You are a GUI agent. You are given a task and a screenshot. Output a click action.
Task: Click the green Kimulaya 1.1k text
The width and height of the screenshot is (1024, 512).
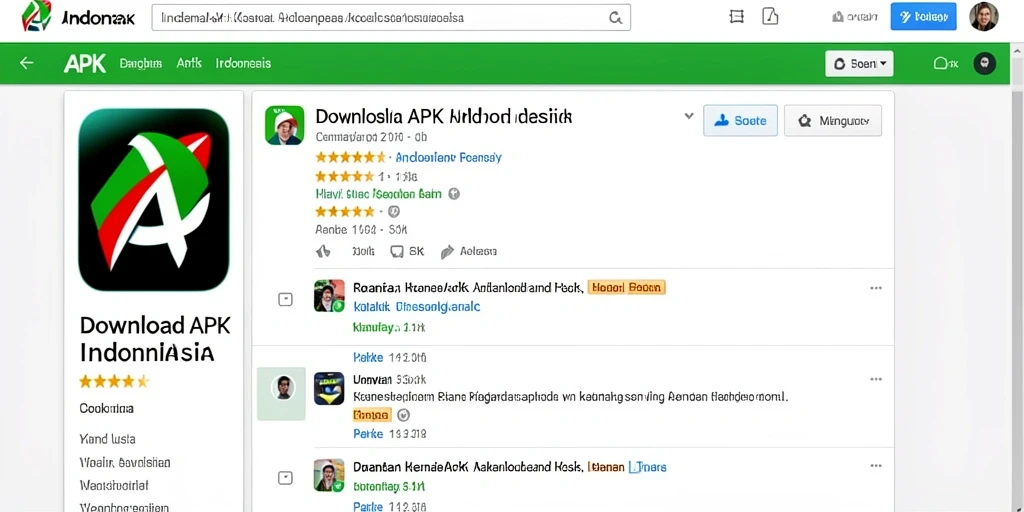(x=389, y=327)
